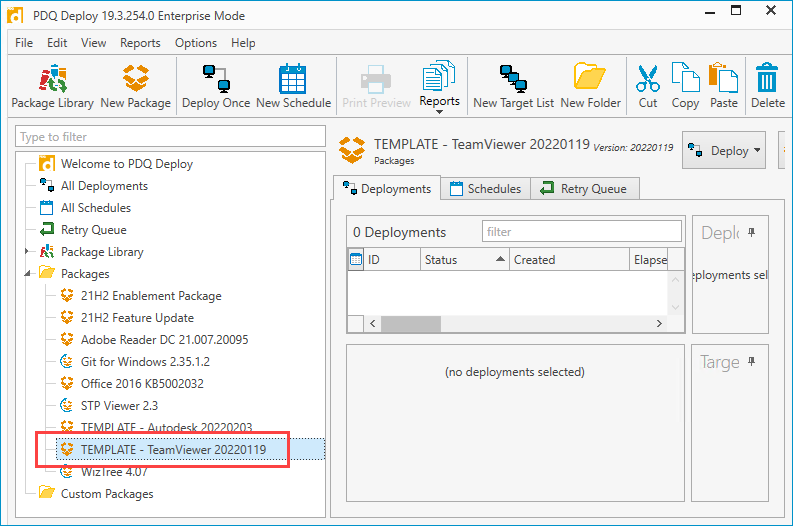This screenshot has width=793, height=526.
Task: Open the Options menu
Action: [196, 43]
